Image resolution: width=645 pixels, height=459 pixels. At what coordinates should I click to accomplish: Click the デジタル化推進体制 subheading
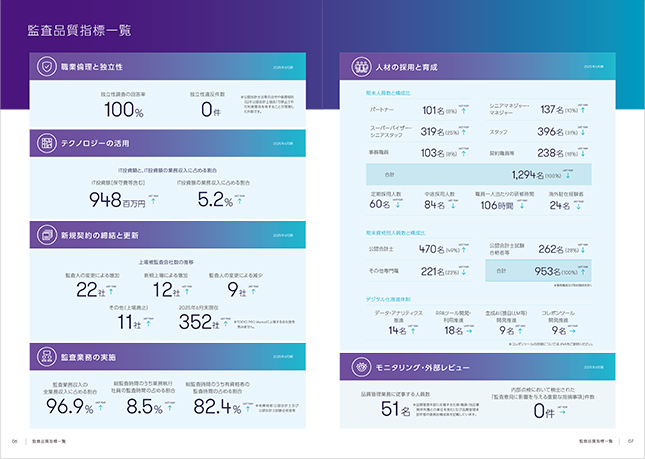[384, 297]
